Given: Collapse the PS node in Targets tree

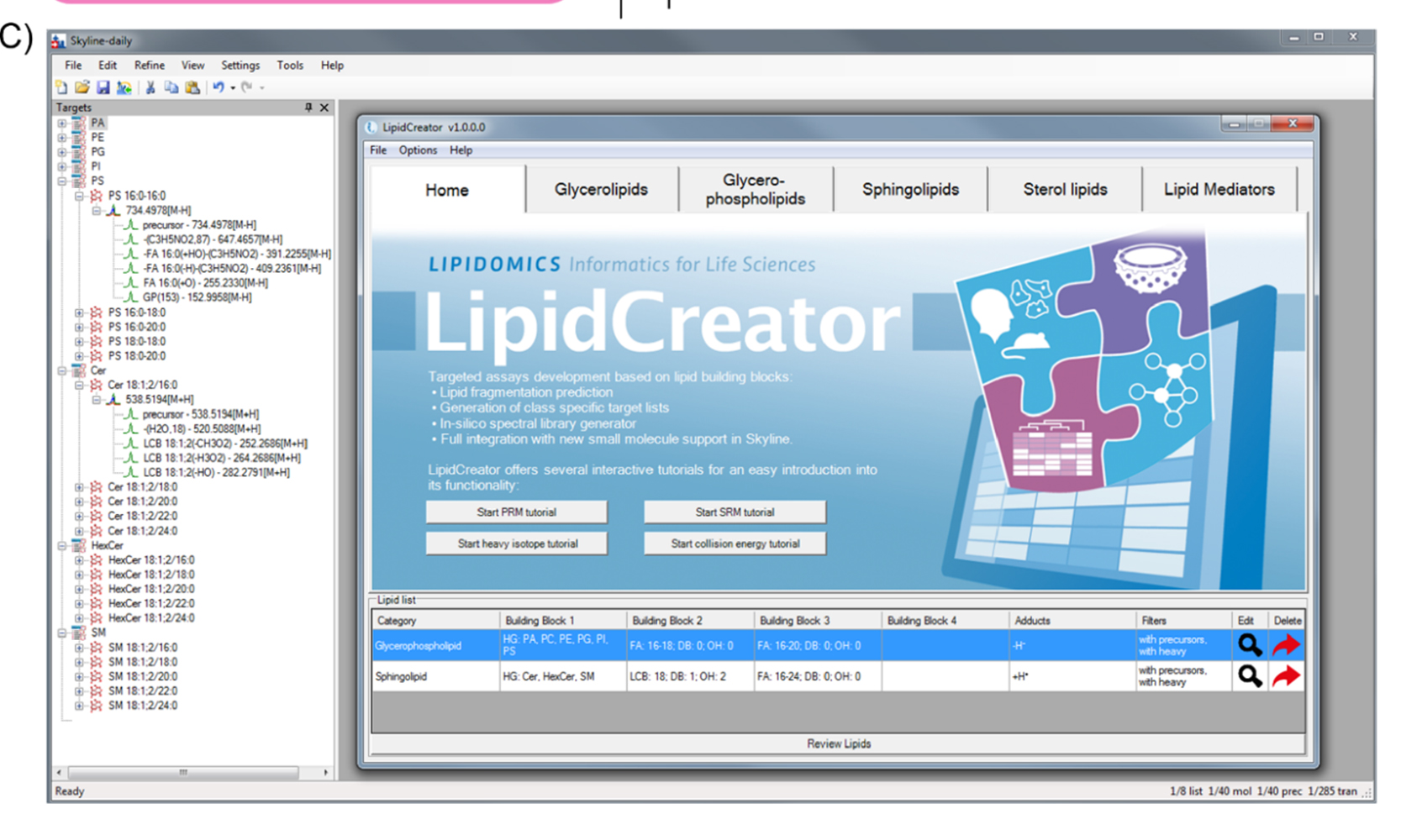Looking at the screenshot, I should pyautogui.click(x=62, y=181).
